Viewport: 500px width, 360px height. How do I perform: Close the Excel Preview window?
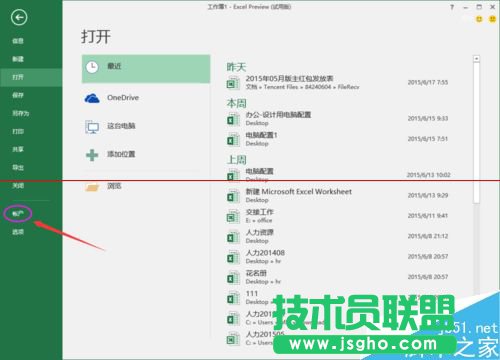click(x=492, y=7)
